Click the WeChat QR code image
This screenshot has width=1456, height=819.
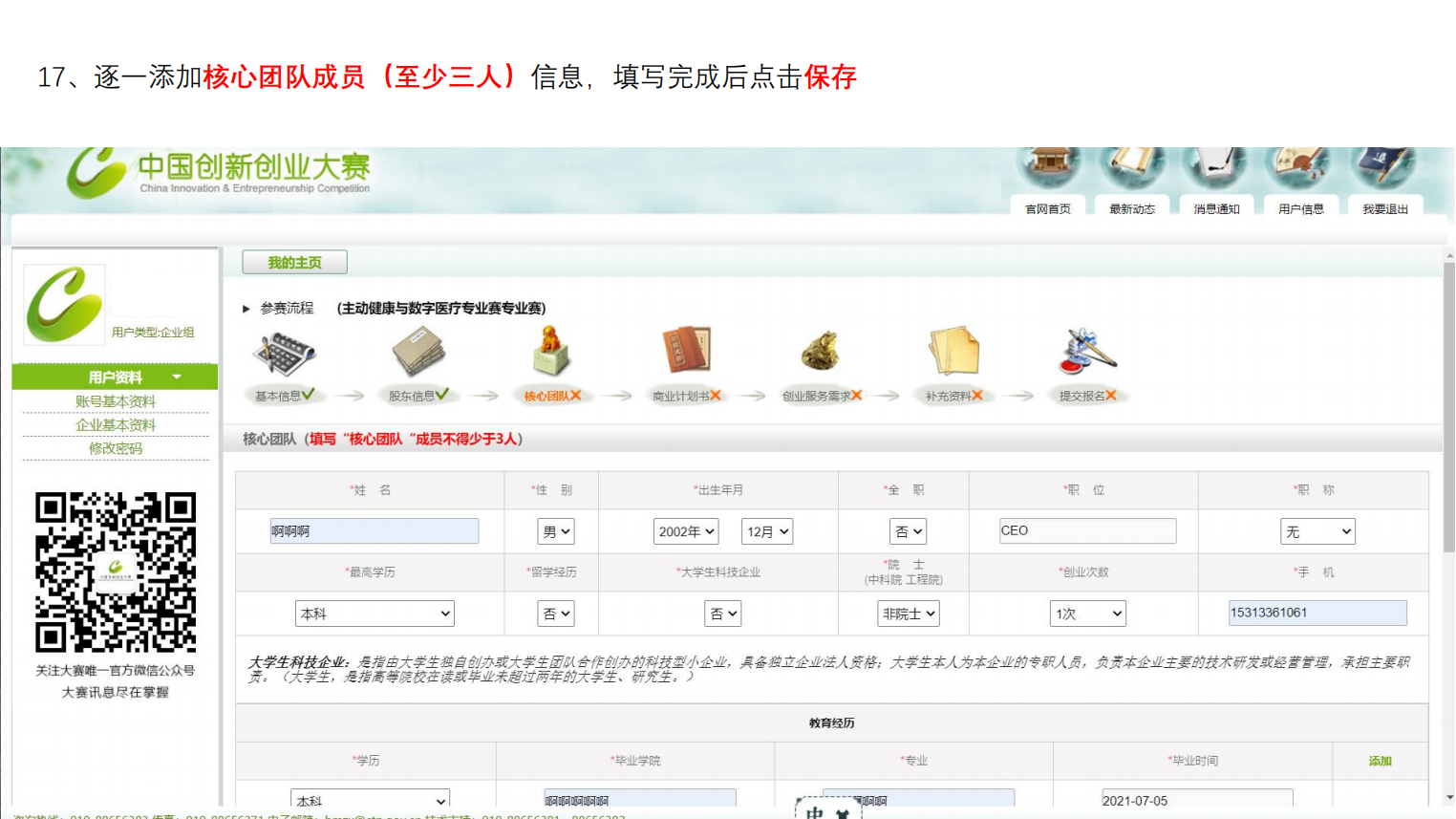click(116, 571)
